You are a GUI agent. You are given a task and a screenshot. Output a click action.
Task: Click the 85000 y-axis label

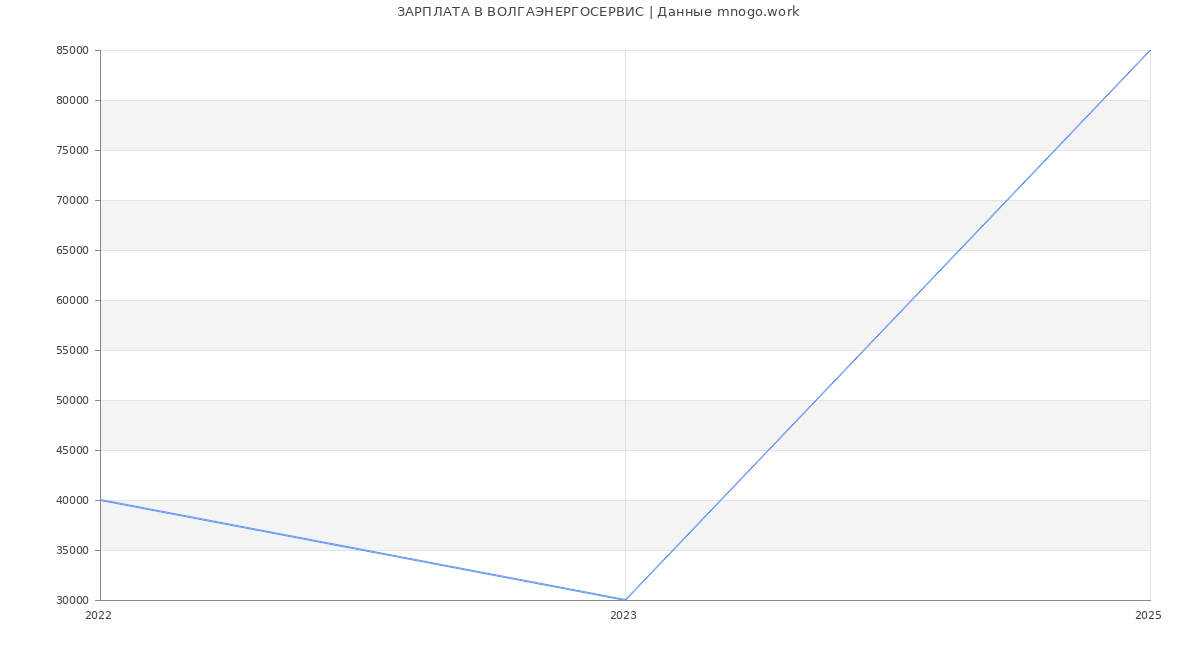[x=72, y=51]
